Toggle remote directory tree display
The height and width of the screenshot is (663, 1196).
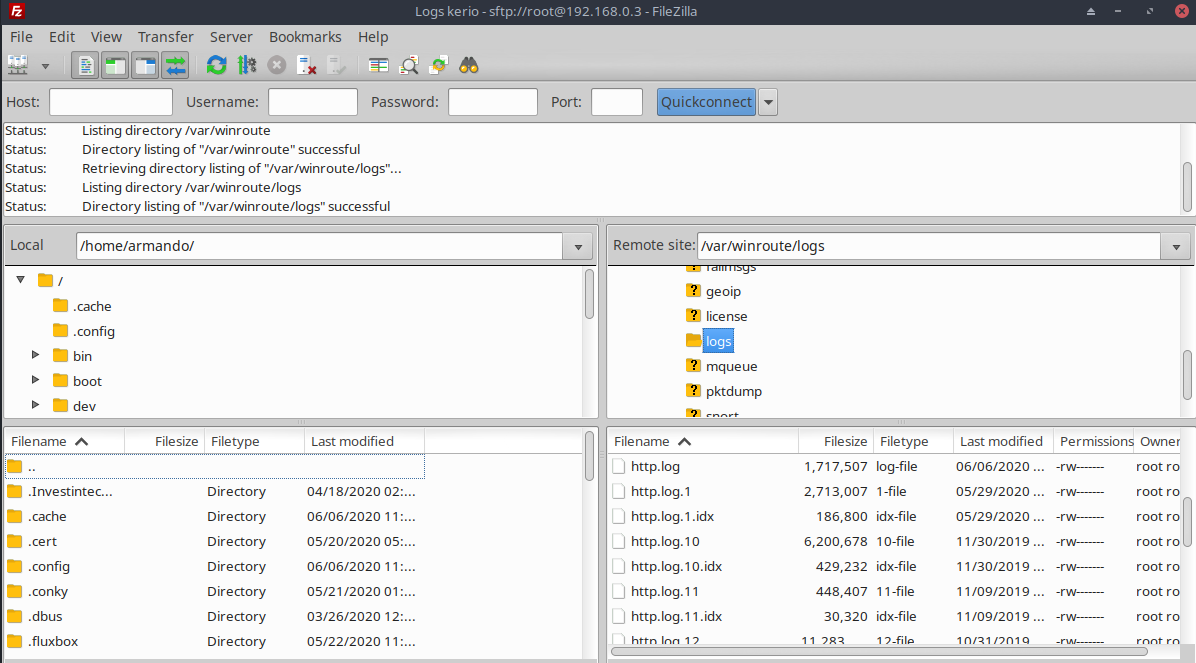[145, 66]
